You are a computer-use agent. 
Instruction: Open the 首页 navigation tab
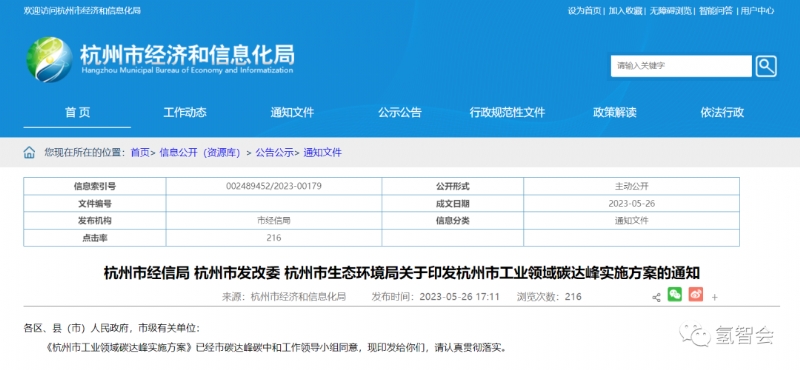(78, 112)
